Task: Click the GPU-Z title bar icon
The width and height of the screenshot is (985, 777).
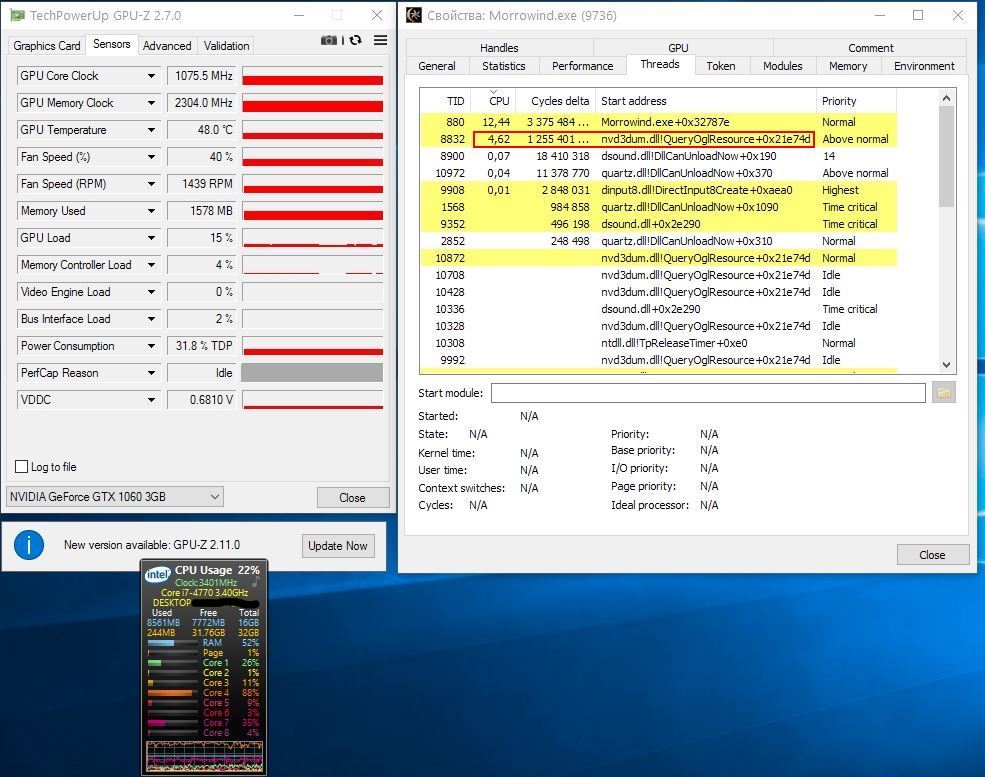Action: pyautogui.click(x=17, y=15)
